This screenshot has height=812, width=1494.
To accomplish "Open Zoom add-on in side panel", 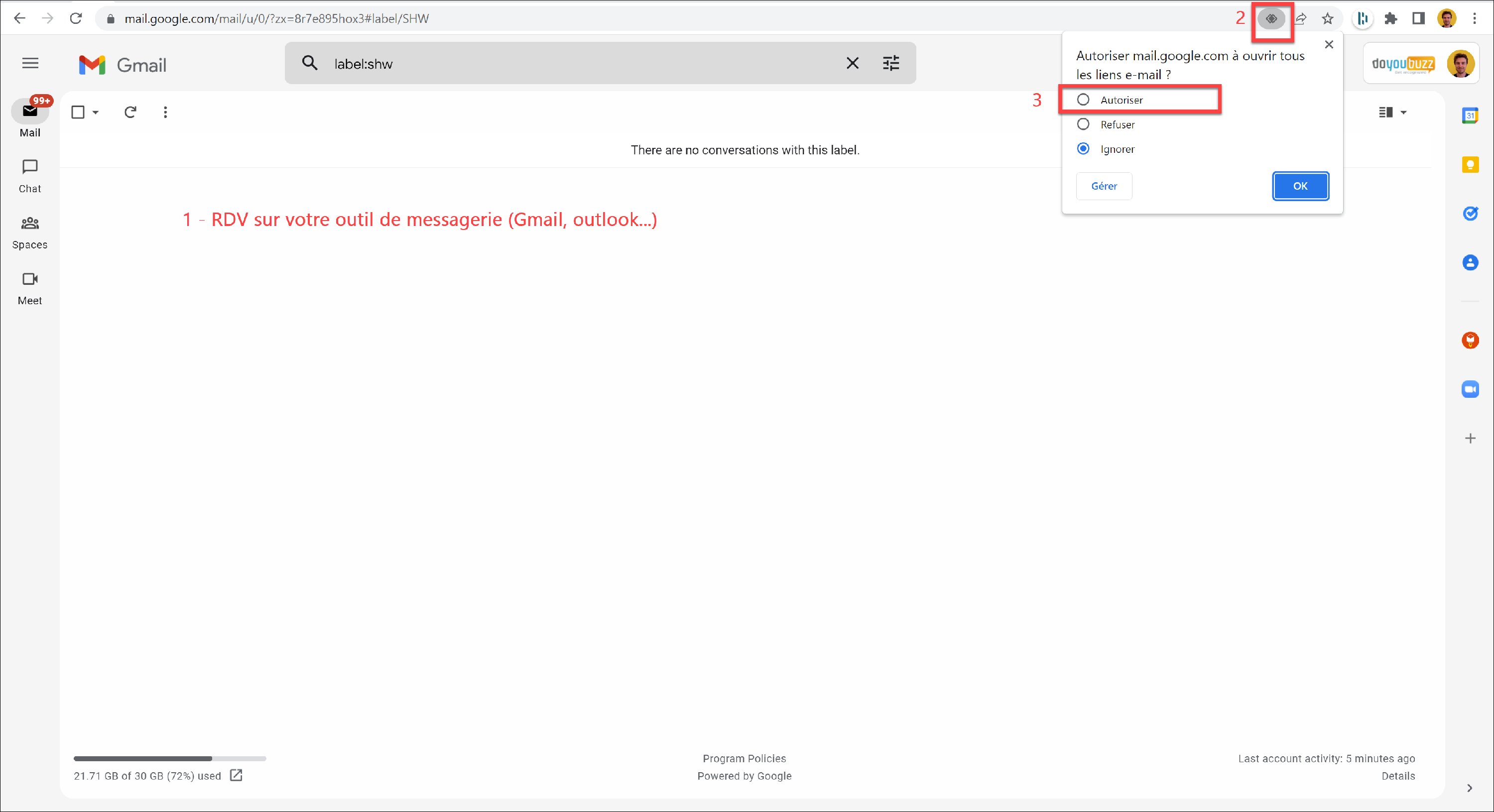I will tap(1470, 389).
